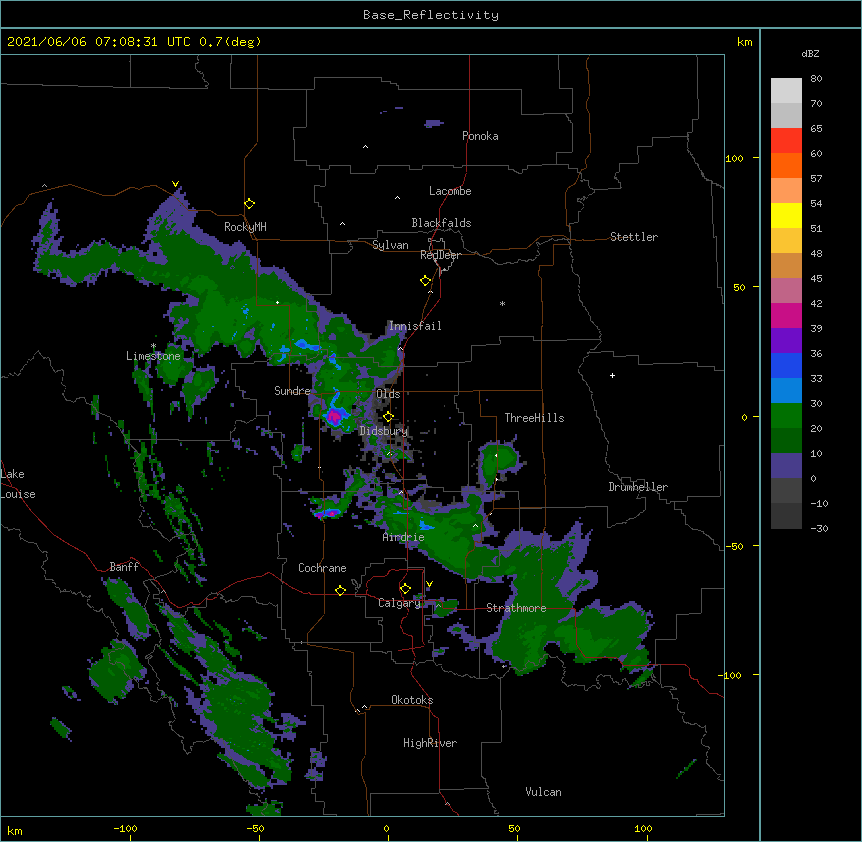862x842 pixels.
Task: Click the asterisk marker east of Innisfail
Action: pos(502,303)
